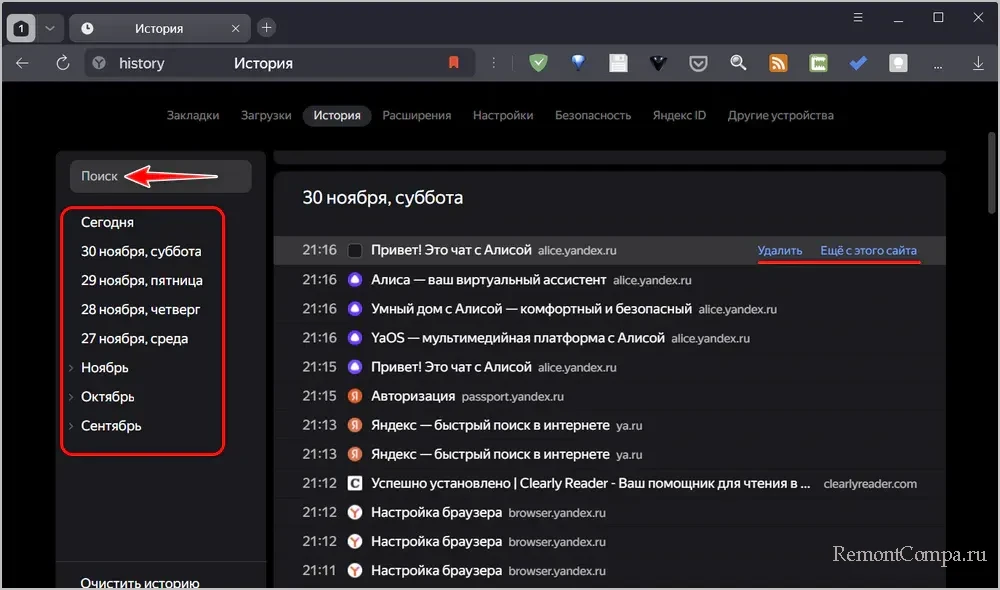1000x590 pixels.
Task: Open the floppy disk save extension
Action: tap(618, 63)
